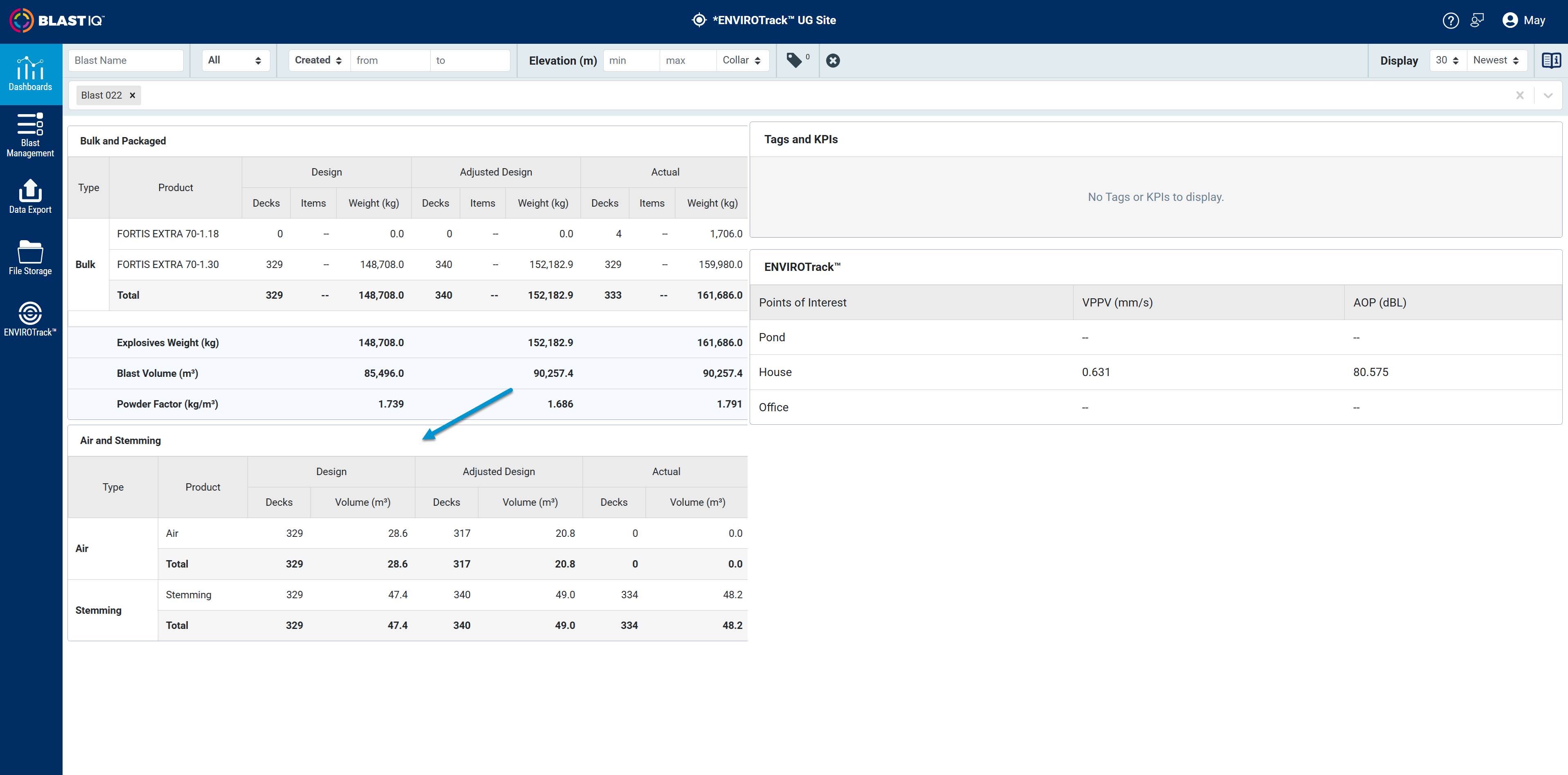
Task: Click the Blast Name input field
Action: tap(126, 60)
